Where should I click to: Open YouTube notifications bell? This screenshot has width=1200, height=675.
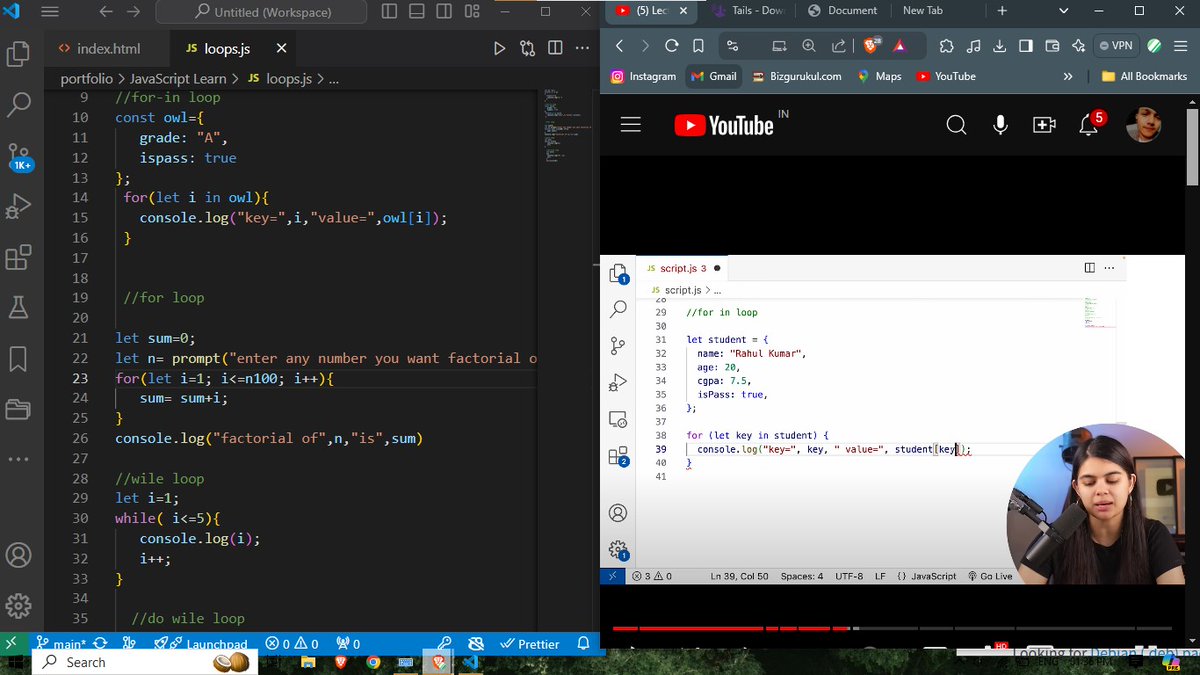pyautogui.click(x=1091, y=124)
